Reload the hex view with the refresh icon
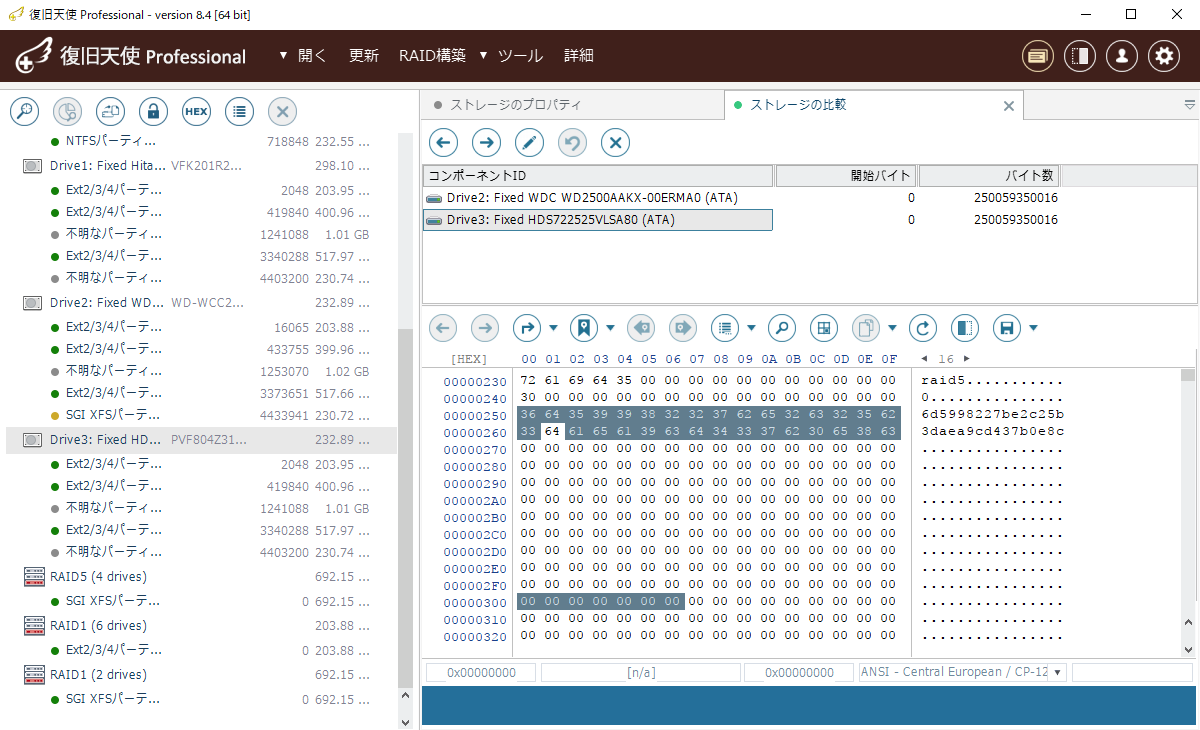Viewport: 1200px width, 730px height. [923, 327]
